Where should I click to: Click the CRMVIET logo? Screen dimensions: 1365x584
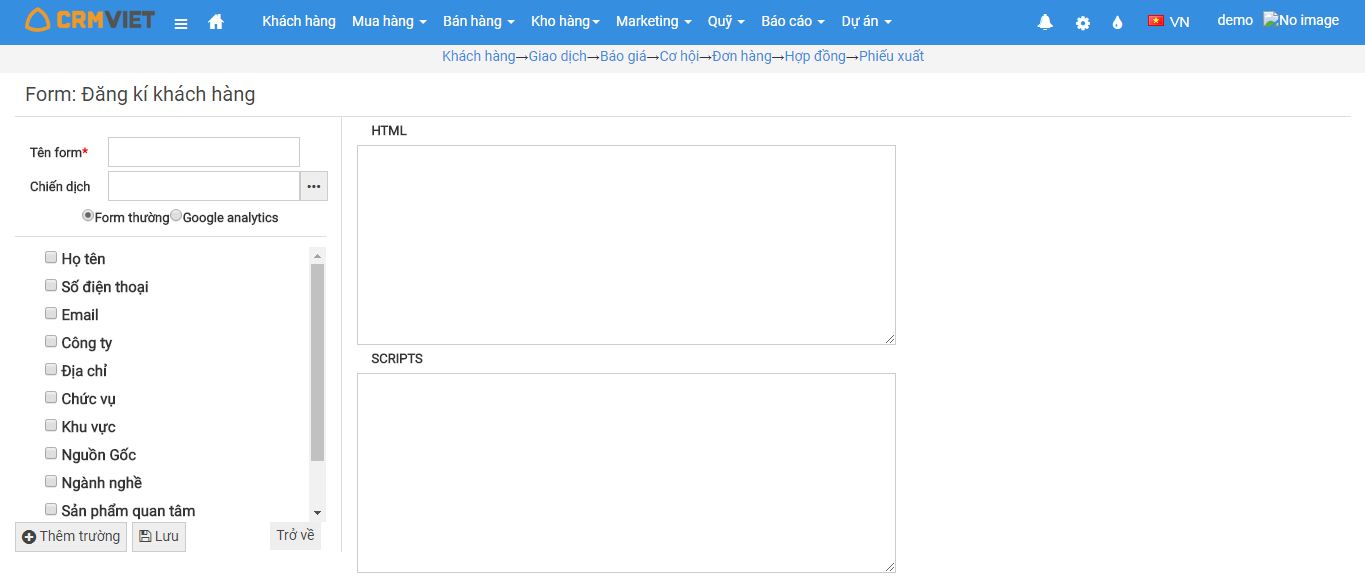tap(90, 19)
